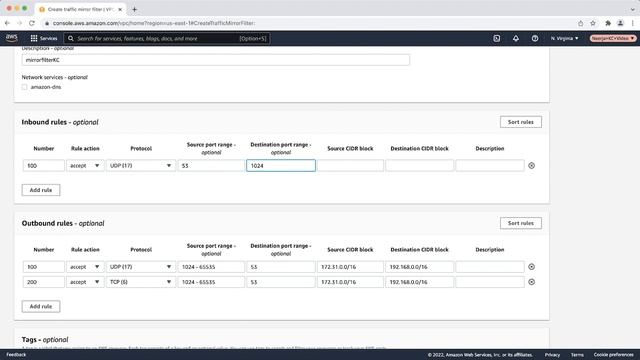Go forward in browser history
Image resolution: width=640 pixels, height=360 pixels.
point(19,23)
